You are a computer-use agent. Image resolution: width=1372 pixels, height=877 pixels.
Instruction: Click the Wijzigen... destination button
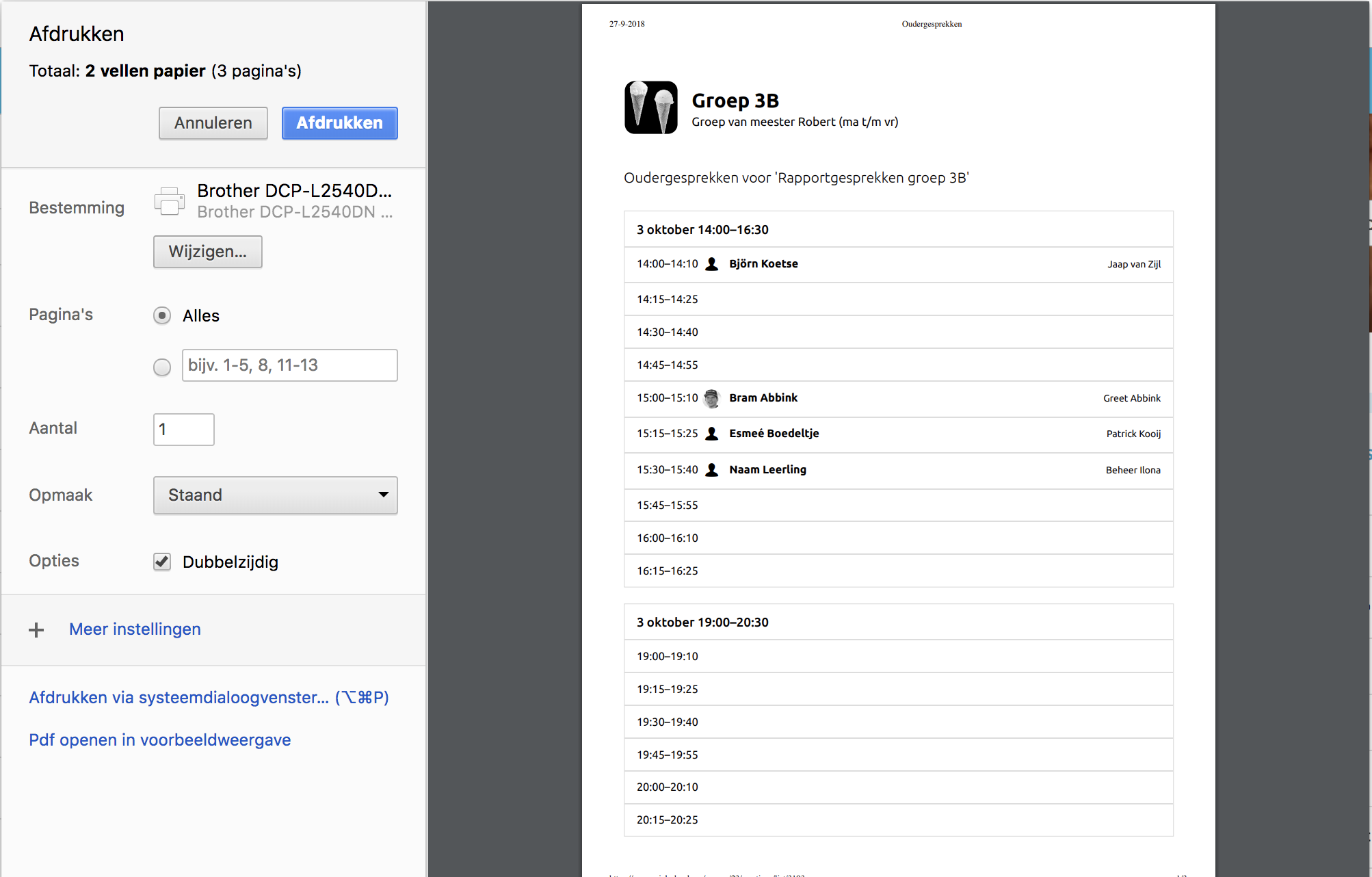click(x=207, y=252)
